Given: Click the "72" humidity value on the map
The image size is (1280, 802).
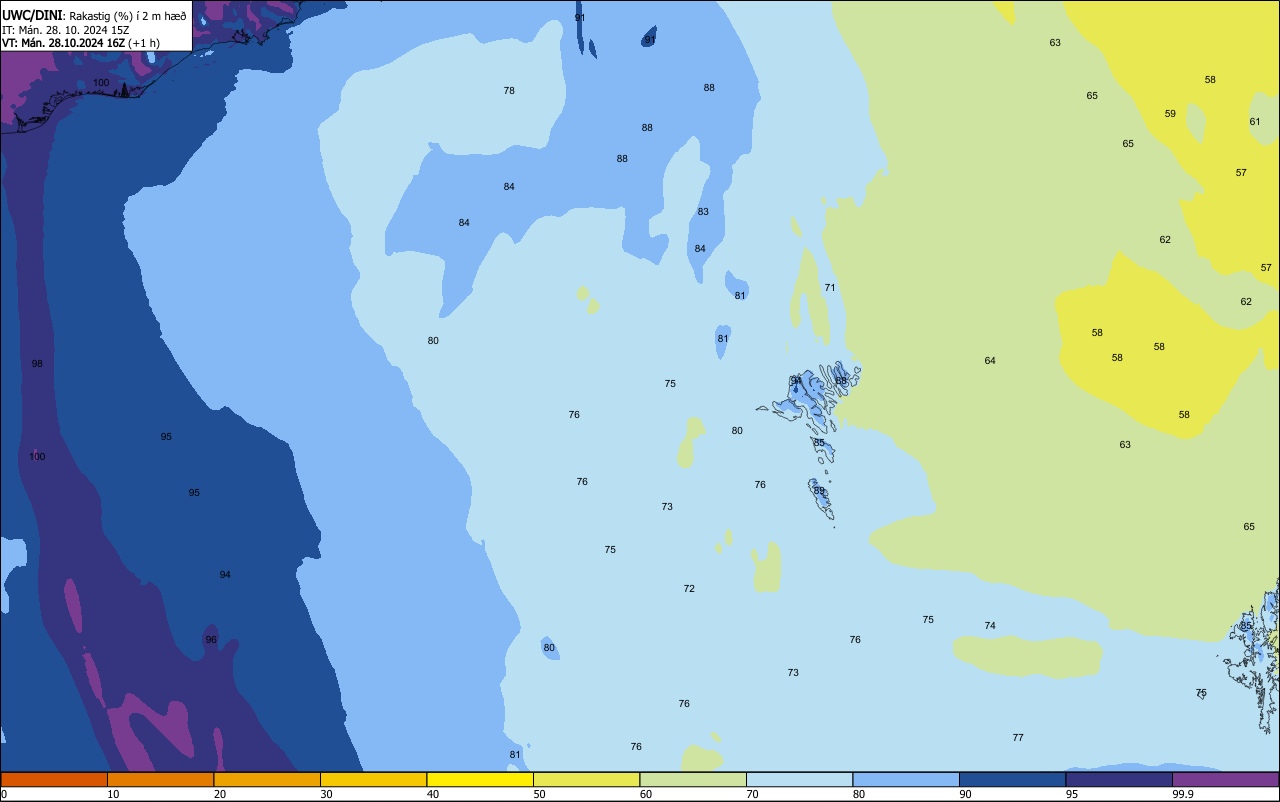Looking at the screenshot, I should (x=689, y=589).
